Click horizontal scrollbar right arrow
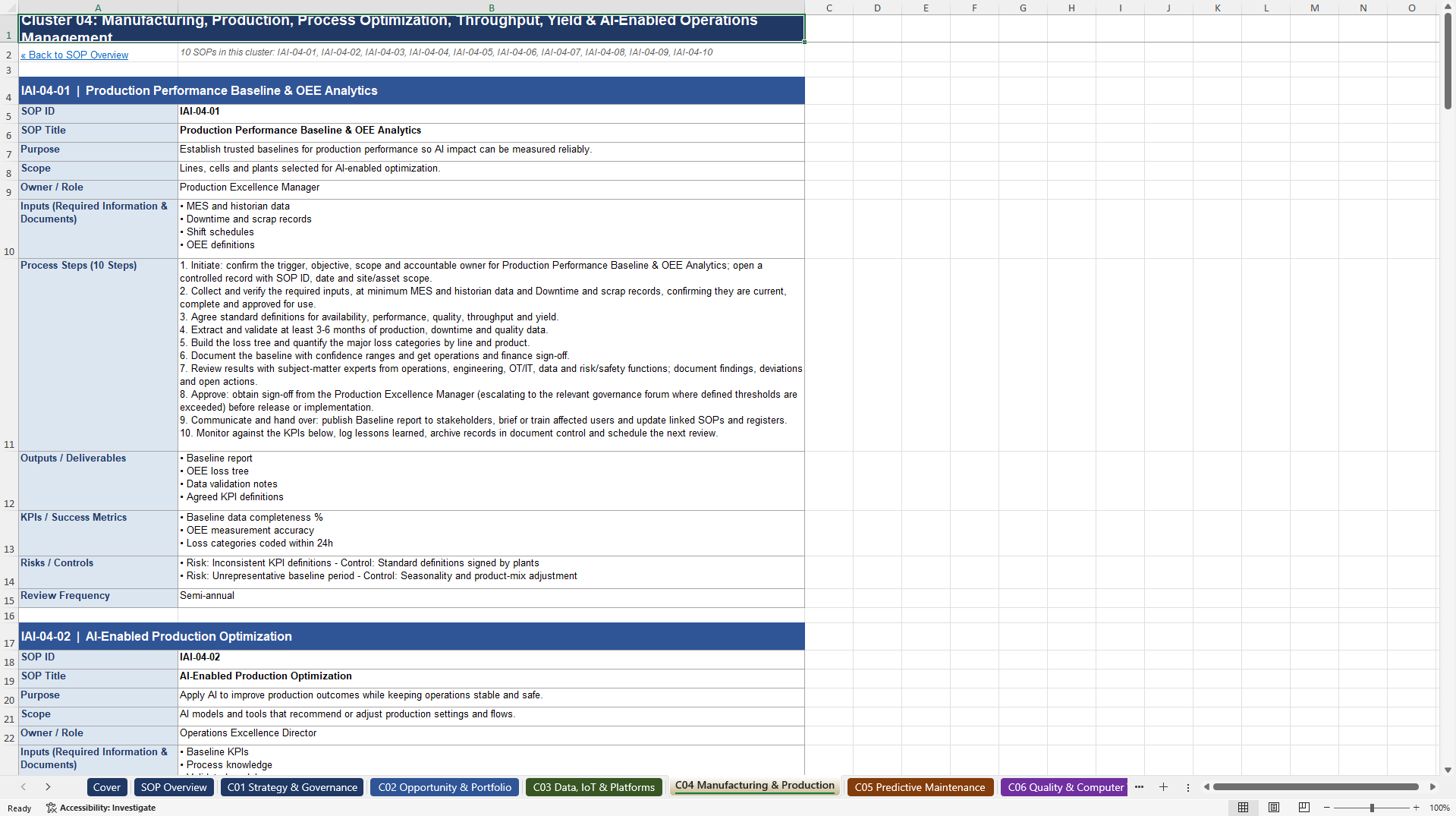The width and height of the screenshot is (1456, 816). point(1432,787)
